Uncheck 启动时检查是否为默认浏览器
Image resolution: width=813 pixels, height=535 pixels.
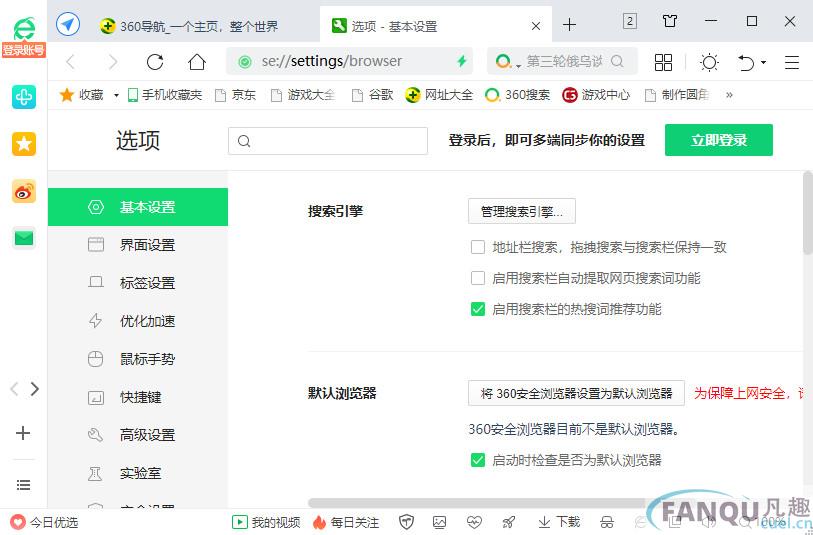click(478, 460)
